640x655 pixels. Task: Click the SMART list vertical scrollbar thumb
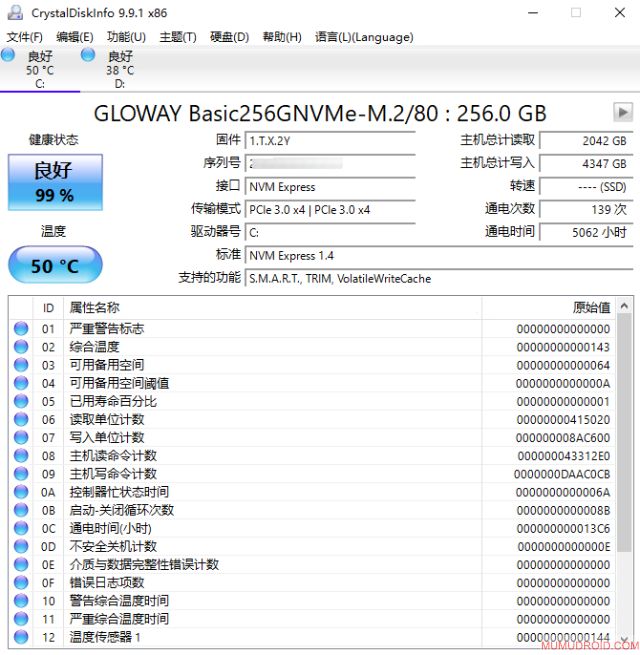[x=624, y=433]
